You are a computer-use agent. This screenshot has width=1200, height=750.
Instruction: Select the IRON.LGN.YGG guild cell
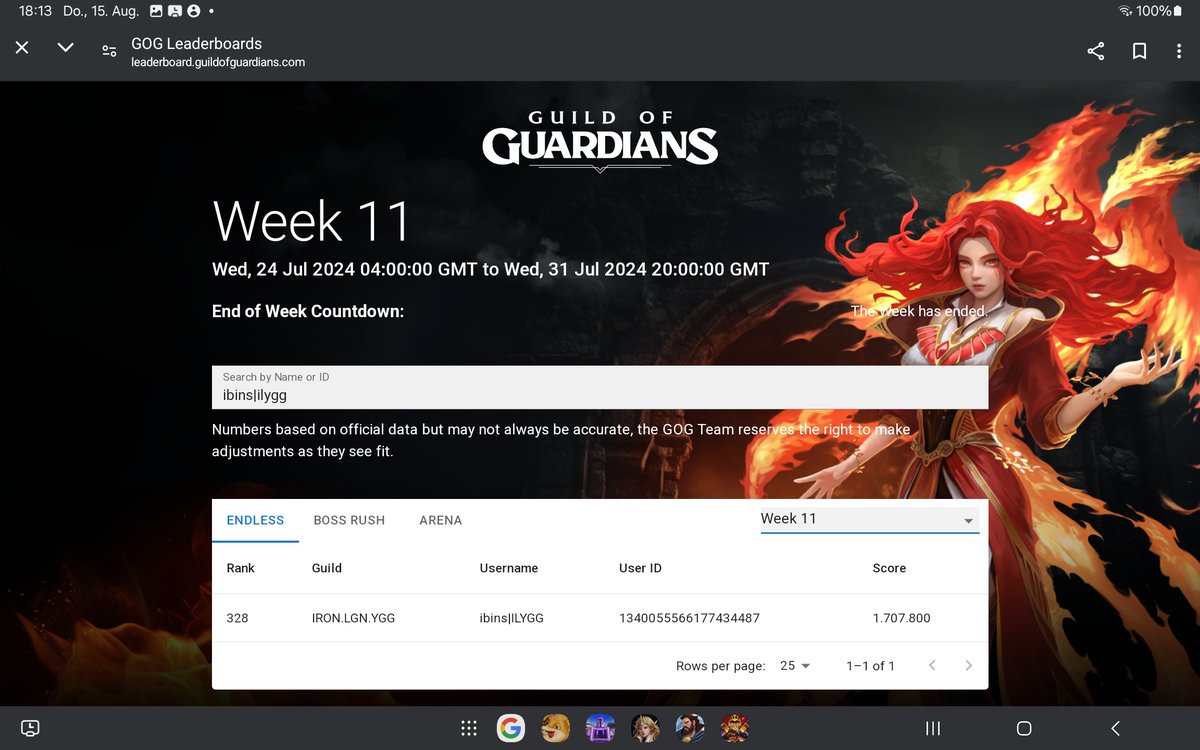coord(355,618)
